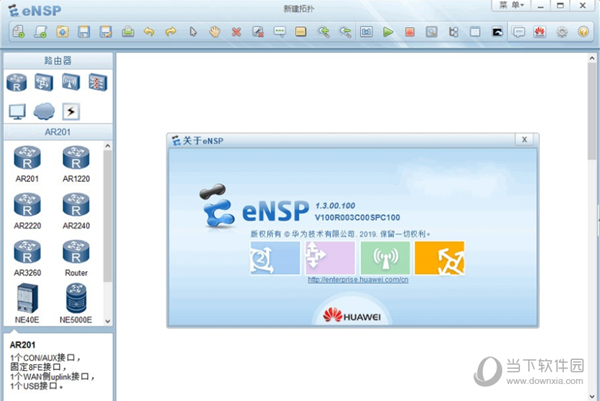600x401 pixels.
Task: Click the workspace vertical scrollbar up arrow
Action: 592,59
